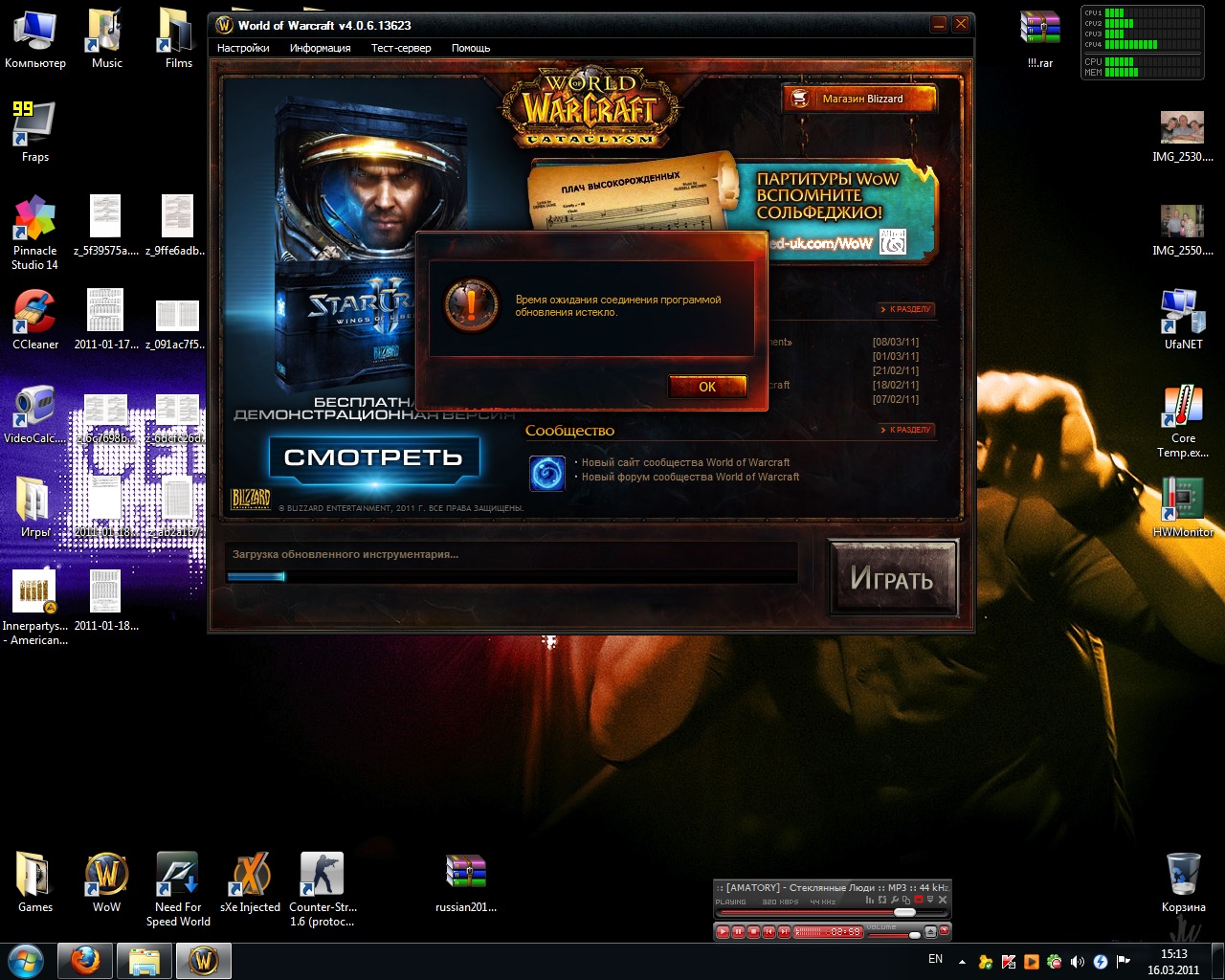Image resolution: width=1225 pixels, height=980 pixels.
Task: Click the ИГРАТЬ play button
Action: 892,577
